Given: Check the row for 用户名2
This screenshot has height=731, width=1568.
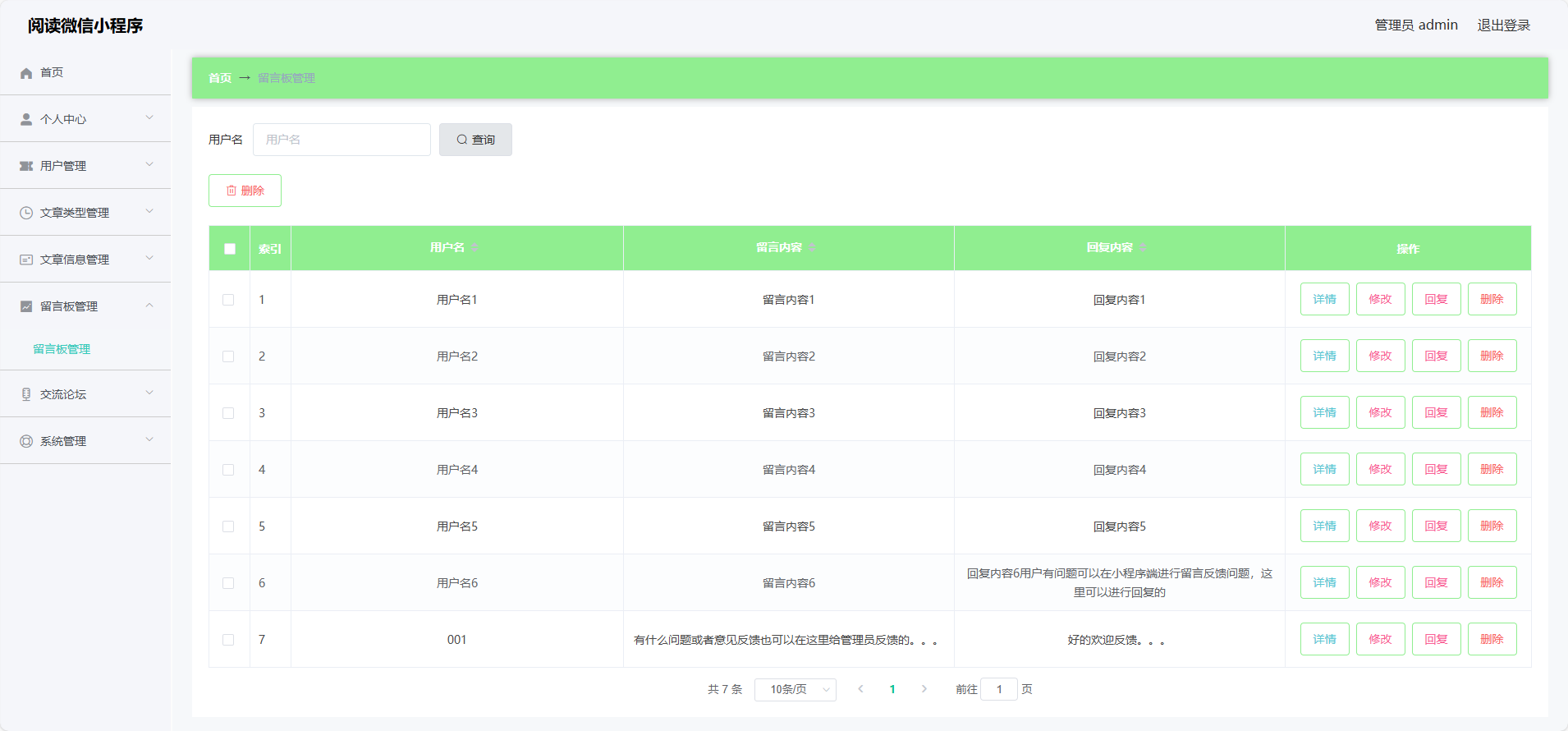Looking at the screenshot, I should (x=228, y=356).
